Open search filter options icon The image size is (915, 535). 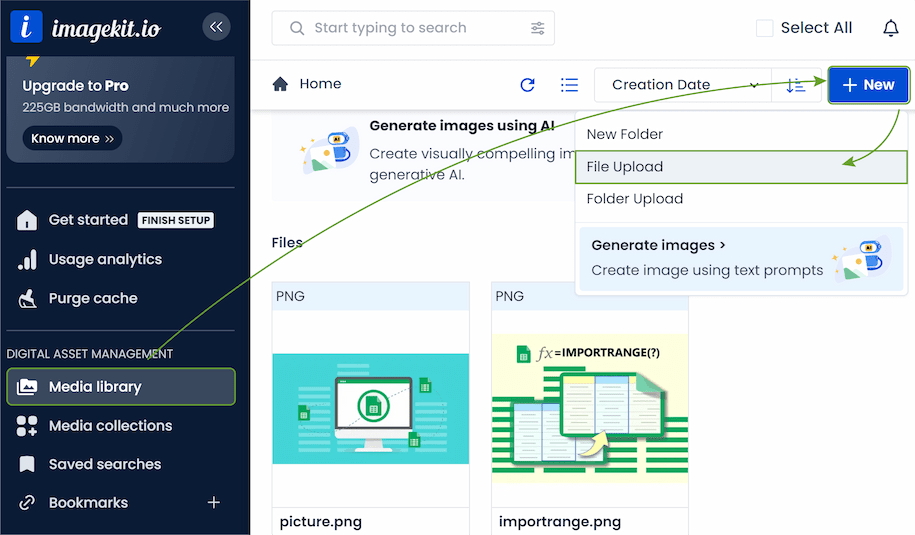tap(538, 28)
